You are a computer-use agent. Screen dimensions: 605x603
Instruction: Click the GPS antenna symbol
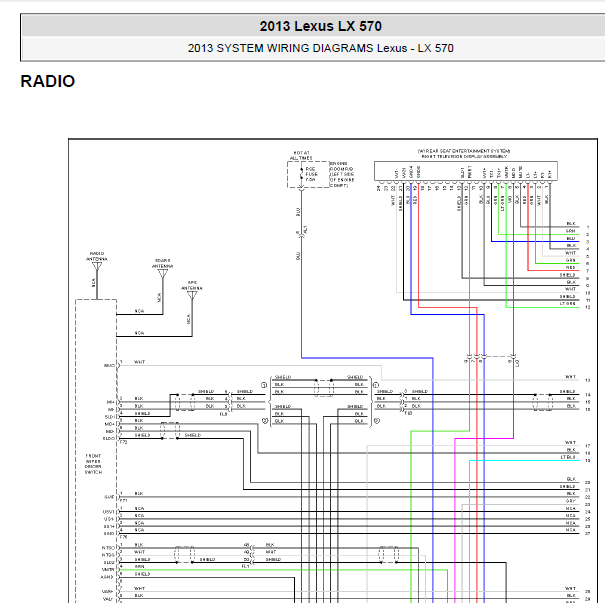point(192,295)
